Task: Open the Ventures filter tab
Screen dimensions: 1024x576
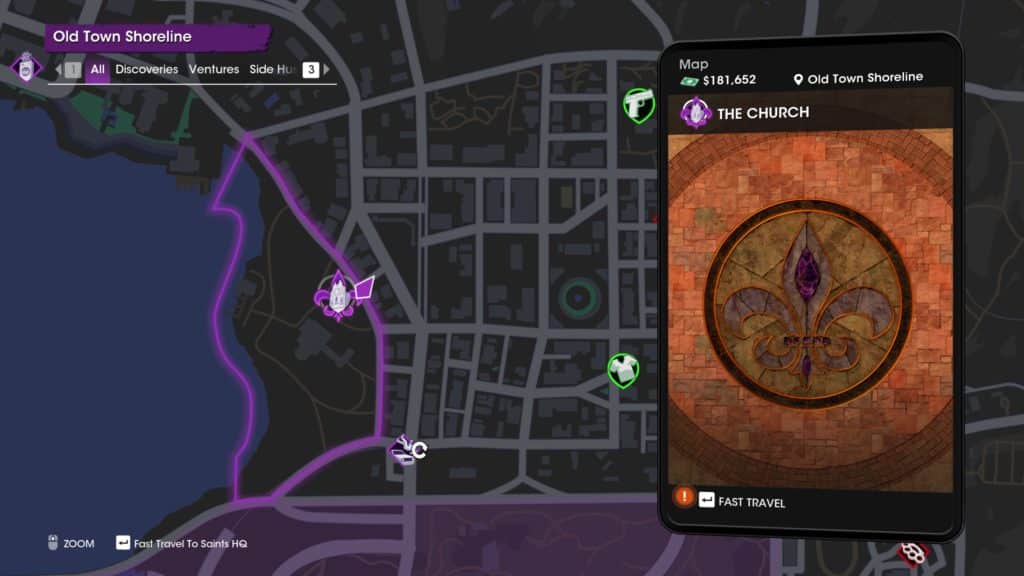Action: coord(214,69)
